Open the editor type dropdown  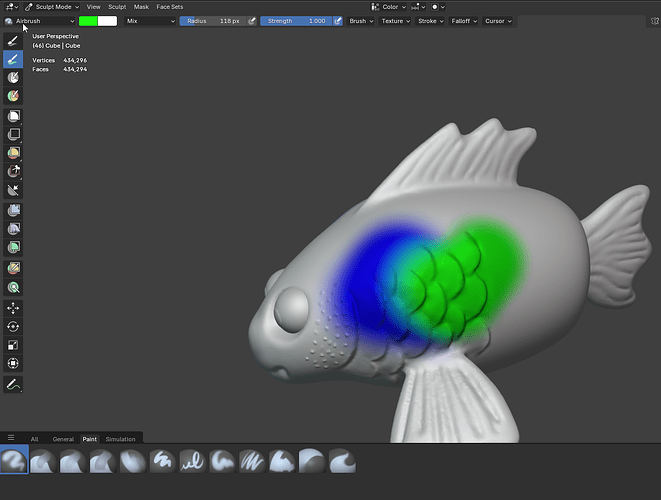pos(12,7)
